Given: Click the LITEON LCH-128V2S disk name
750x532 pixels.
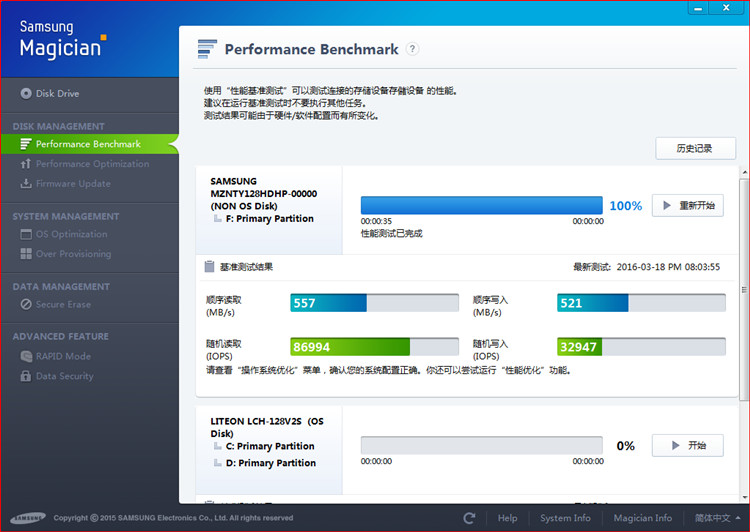Looking at the screenshot, I should 267,427.
